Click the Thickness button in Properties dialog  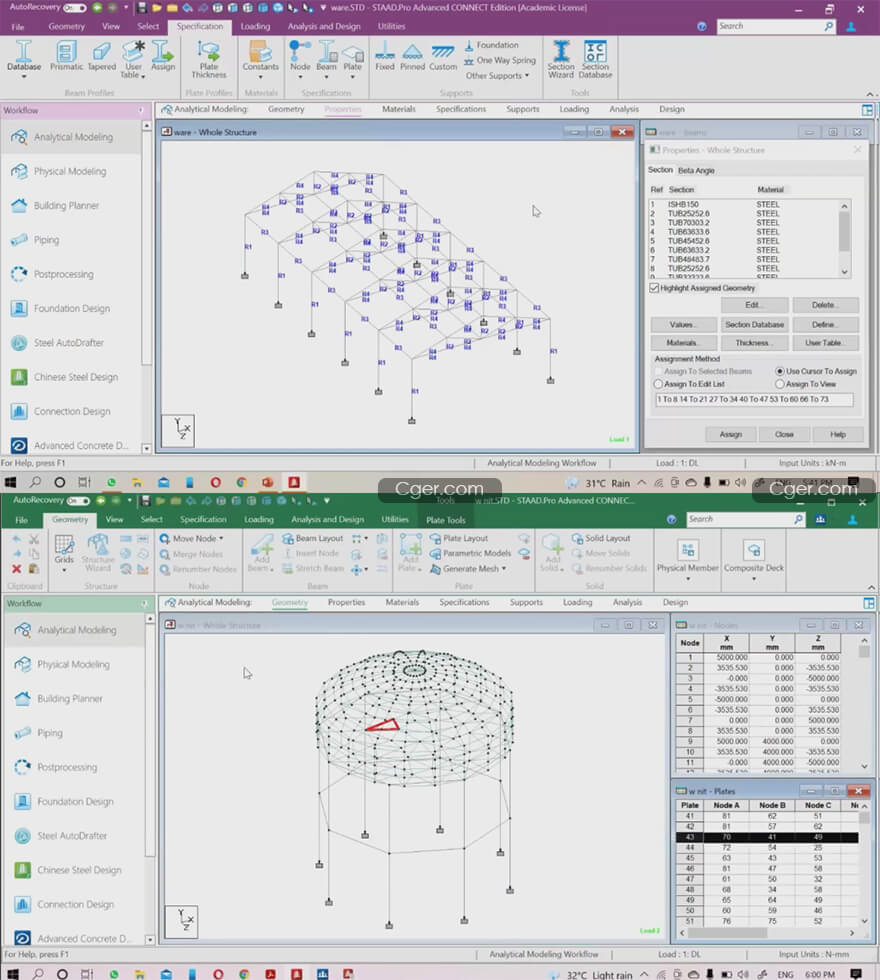754,343
